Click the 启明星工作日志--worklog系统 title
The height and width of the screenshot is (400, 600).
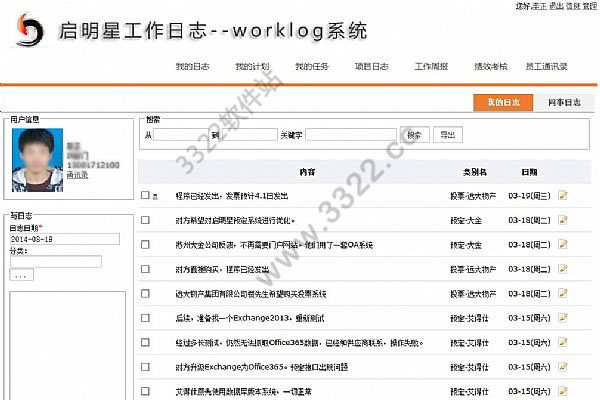(213, 31)
